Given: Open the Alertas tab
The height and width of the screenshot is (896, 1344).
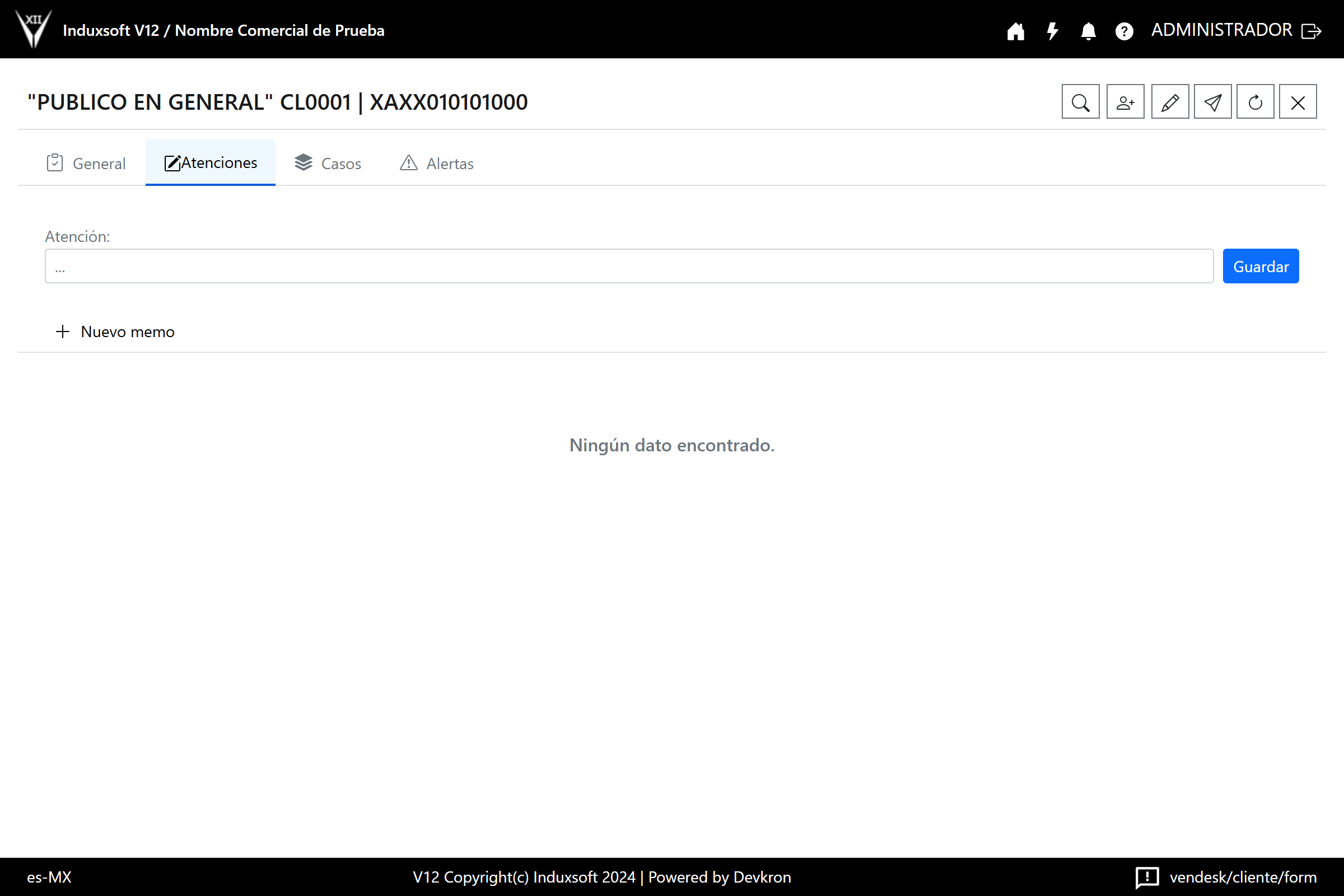Looking at the screenshot, I should [x=437, y=164].
